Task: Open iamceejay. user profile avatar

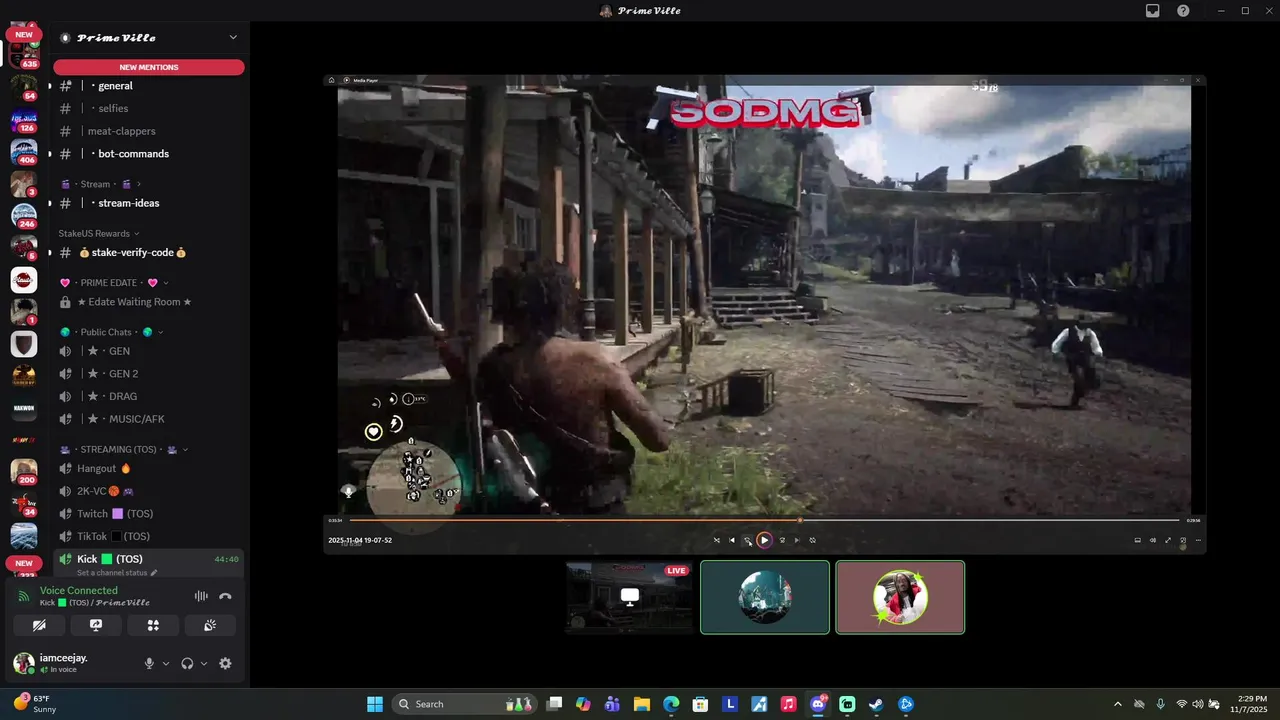Action: [x=23, y=663]
